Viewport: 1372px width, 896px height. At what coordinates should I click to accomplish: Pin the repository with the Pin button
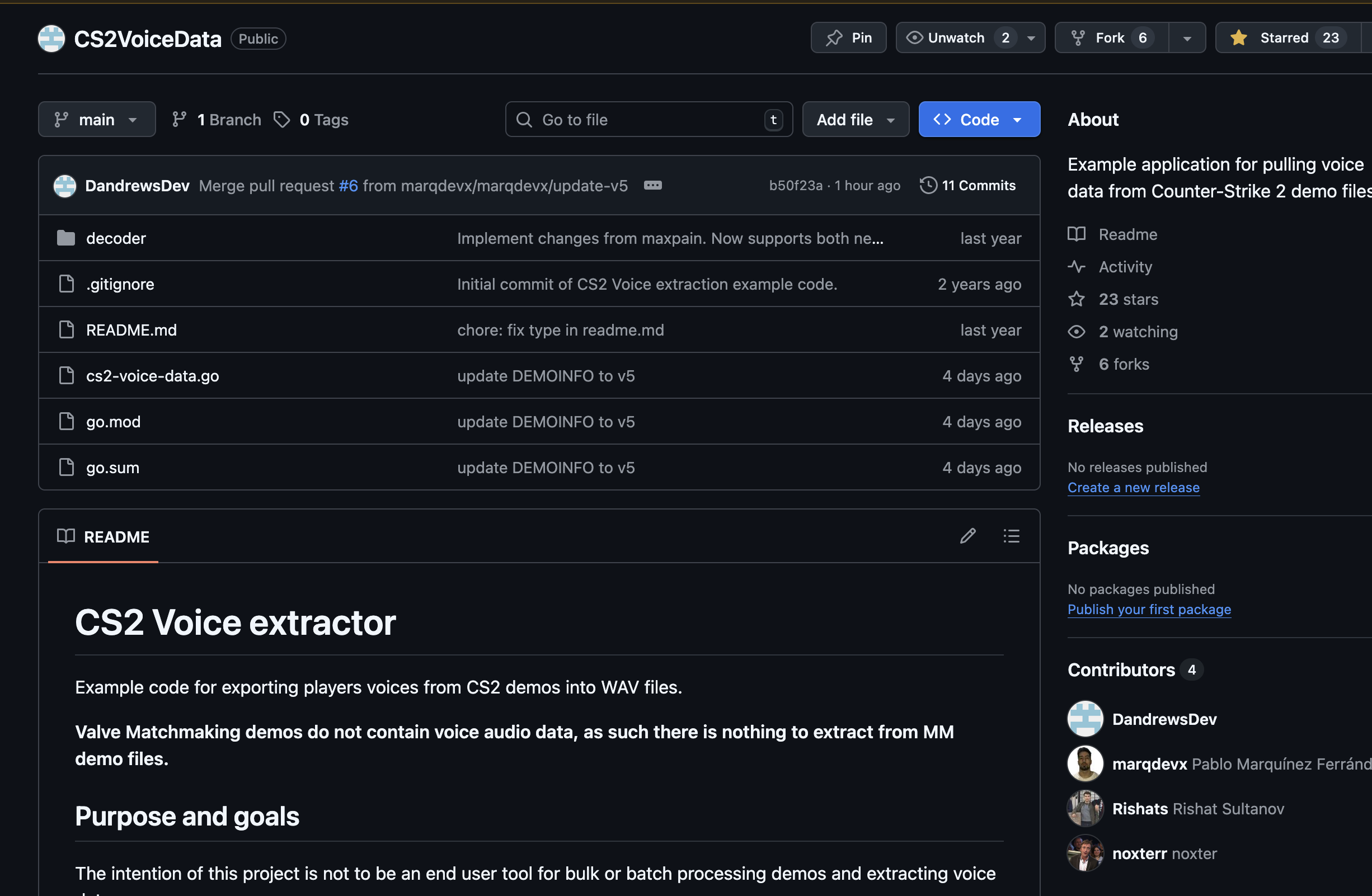click(848, 38)
